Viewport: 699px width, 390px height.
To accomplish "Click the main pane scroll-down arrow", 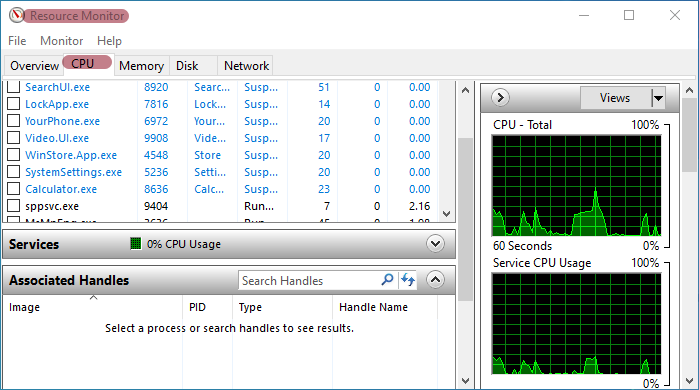I will pyautogui.click(x=465, y=381).
